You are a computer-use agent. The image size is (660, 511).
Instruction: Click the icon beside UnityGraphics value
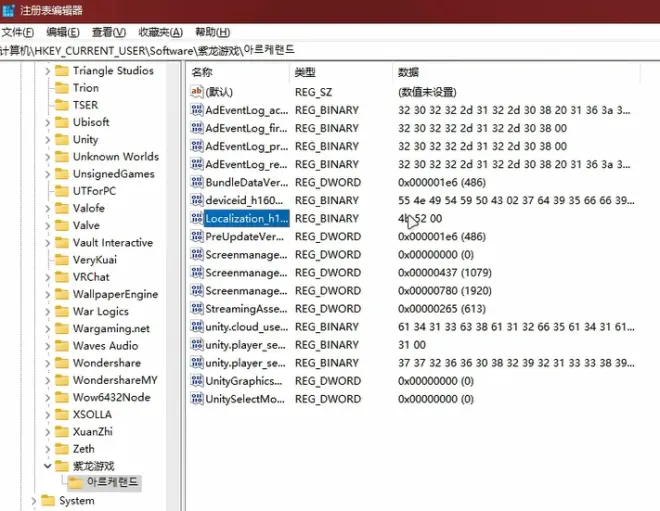pyautogui.click(x=197, y=381)
